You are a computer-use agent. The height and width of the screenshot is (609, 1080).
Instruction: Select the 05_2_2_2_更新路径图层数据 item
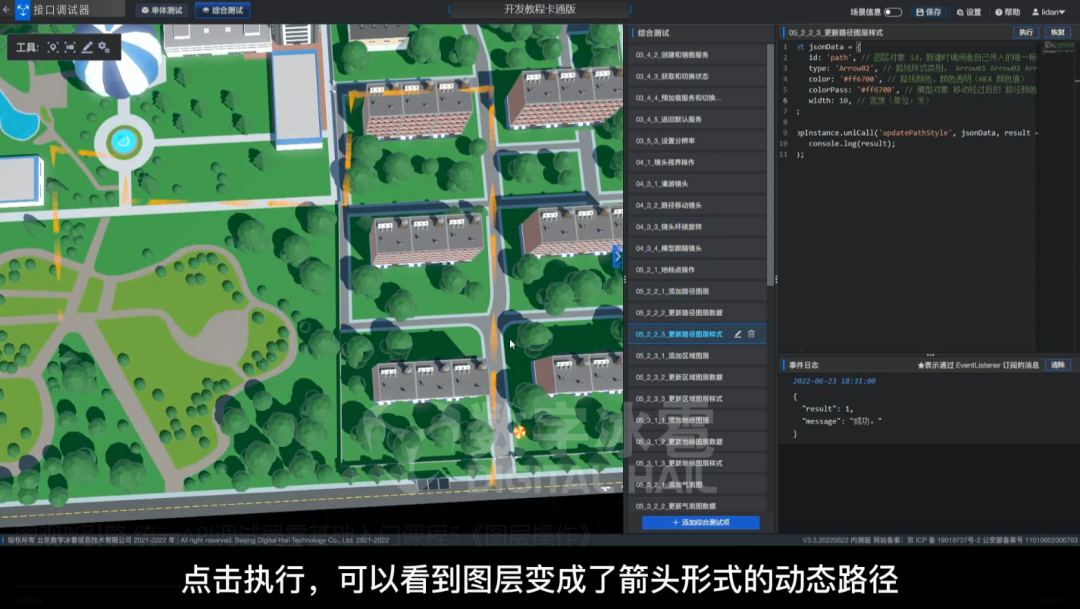pos(696,313)
